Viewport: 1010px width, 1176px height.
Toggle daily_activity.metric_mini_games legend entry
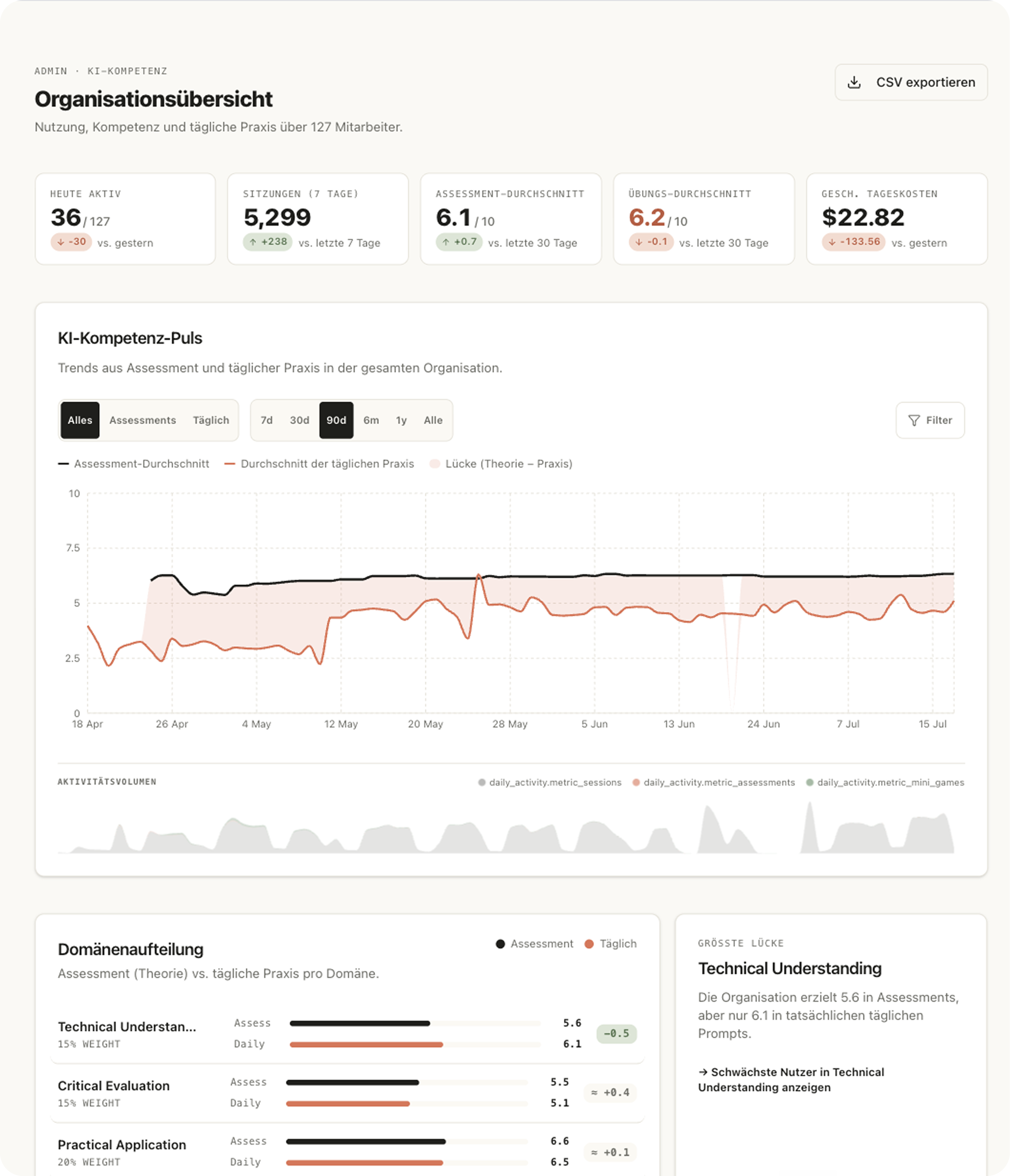[885, 782]
